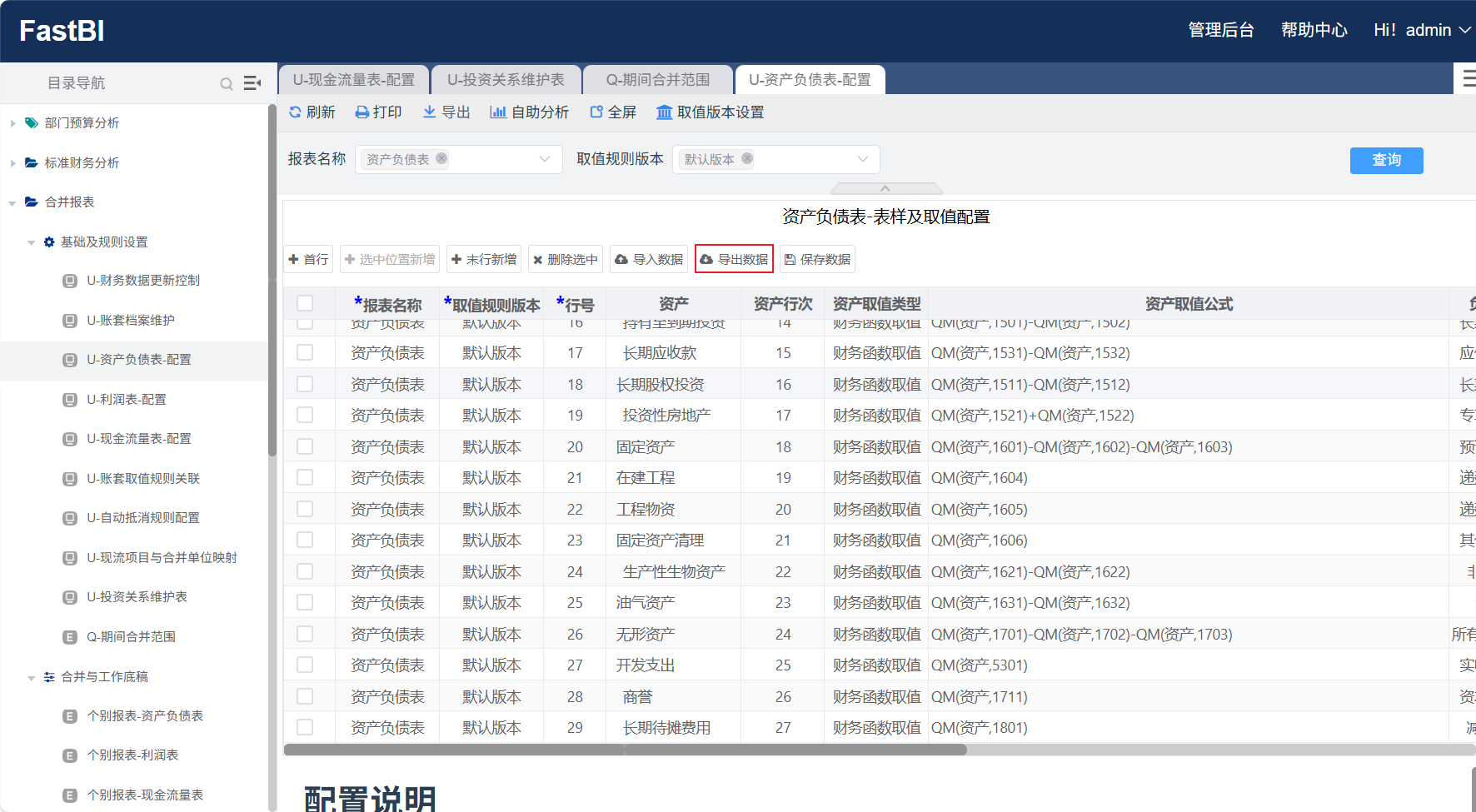Clear the 资产负债表 tag in report name field
The height and width of the screenshot is (812, 1476).
click(441, 158)
